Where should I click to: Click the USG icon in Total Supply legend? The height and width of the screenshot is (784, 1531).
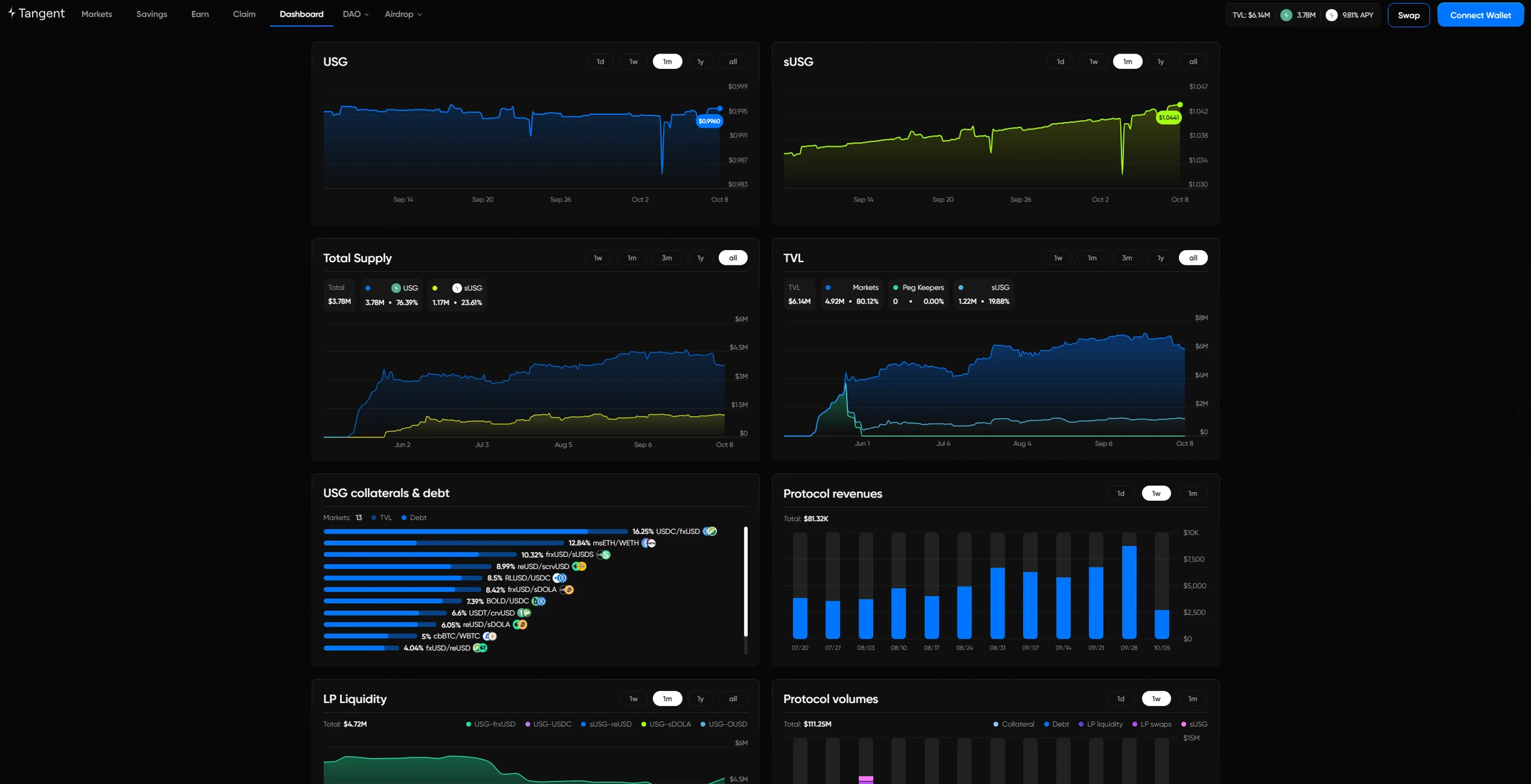pos(396,288)
